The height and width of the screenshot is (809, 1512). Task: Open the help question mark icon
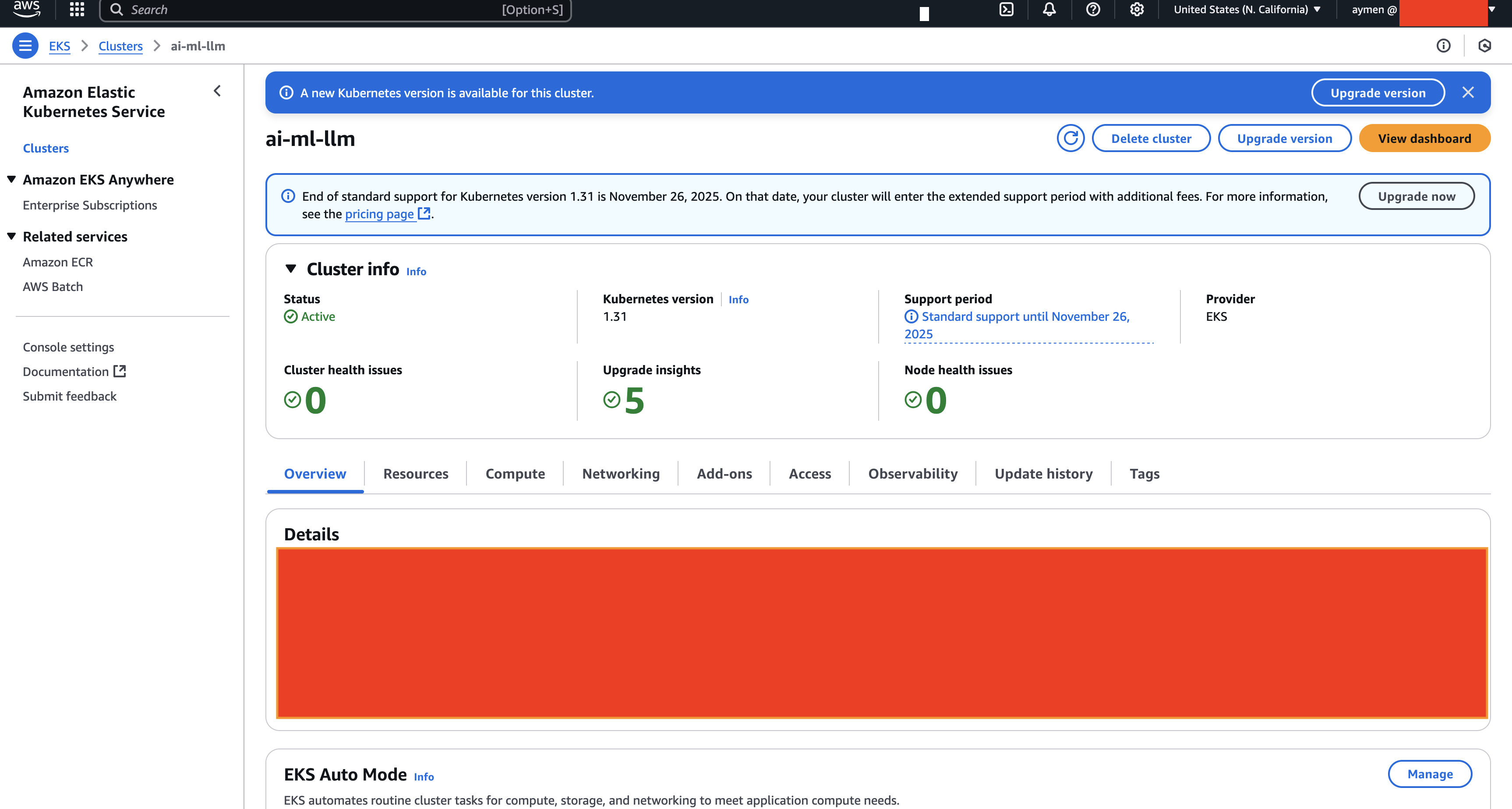tap(1093, 9)
